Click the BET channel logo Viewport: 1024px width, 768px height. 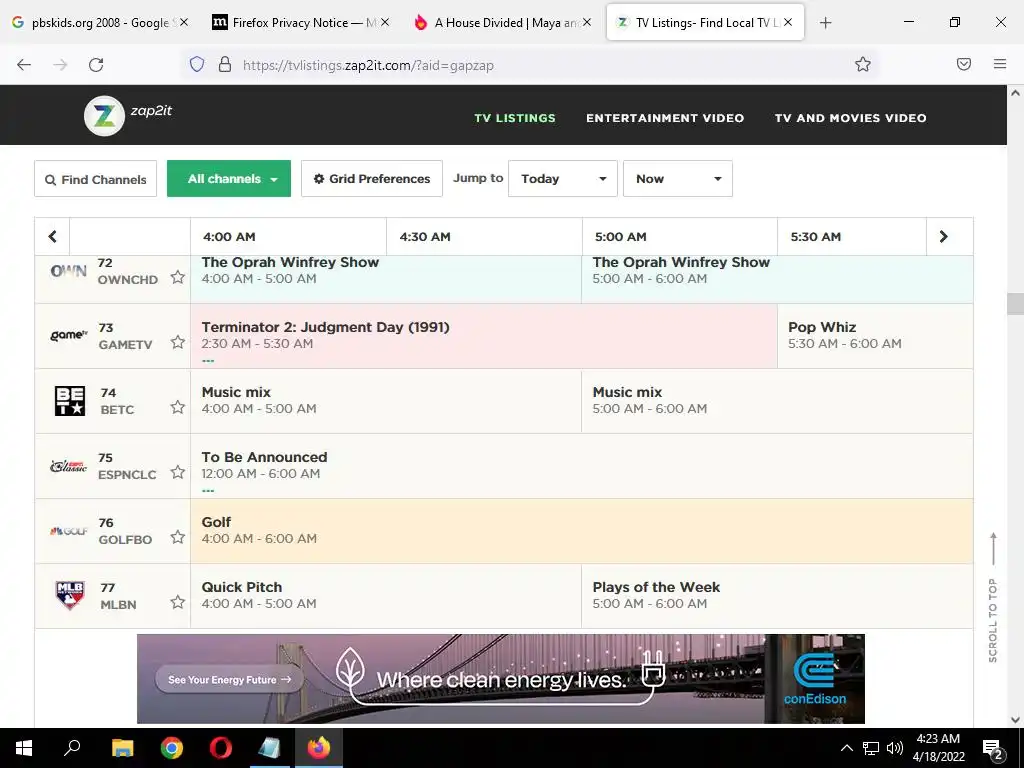(x=70, y=401)
